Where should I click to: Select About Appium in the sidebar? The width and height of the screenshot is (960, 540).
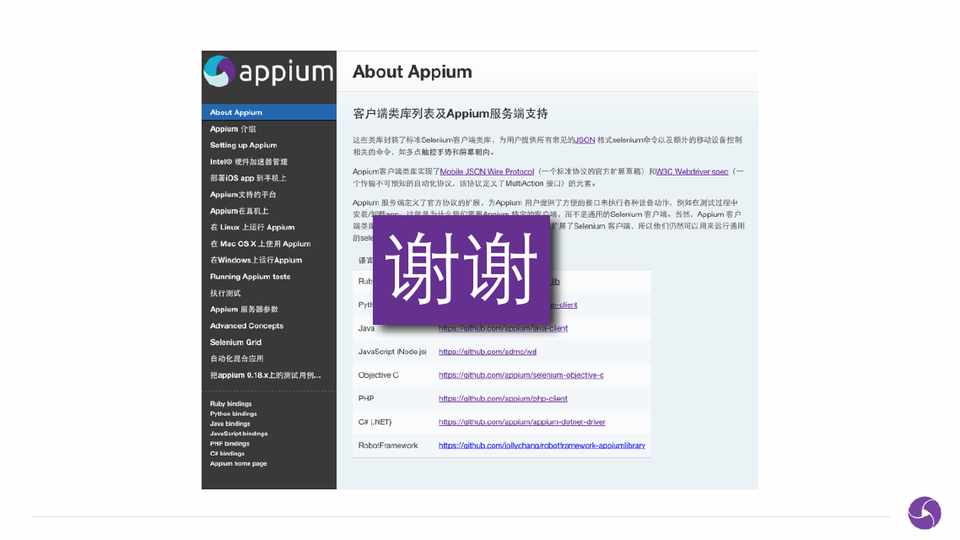236,113
